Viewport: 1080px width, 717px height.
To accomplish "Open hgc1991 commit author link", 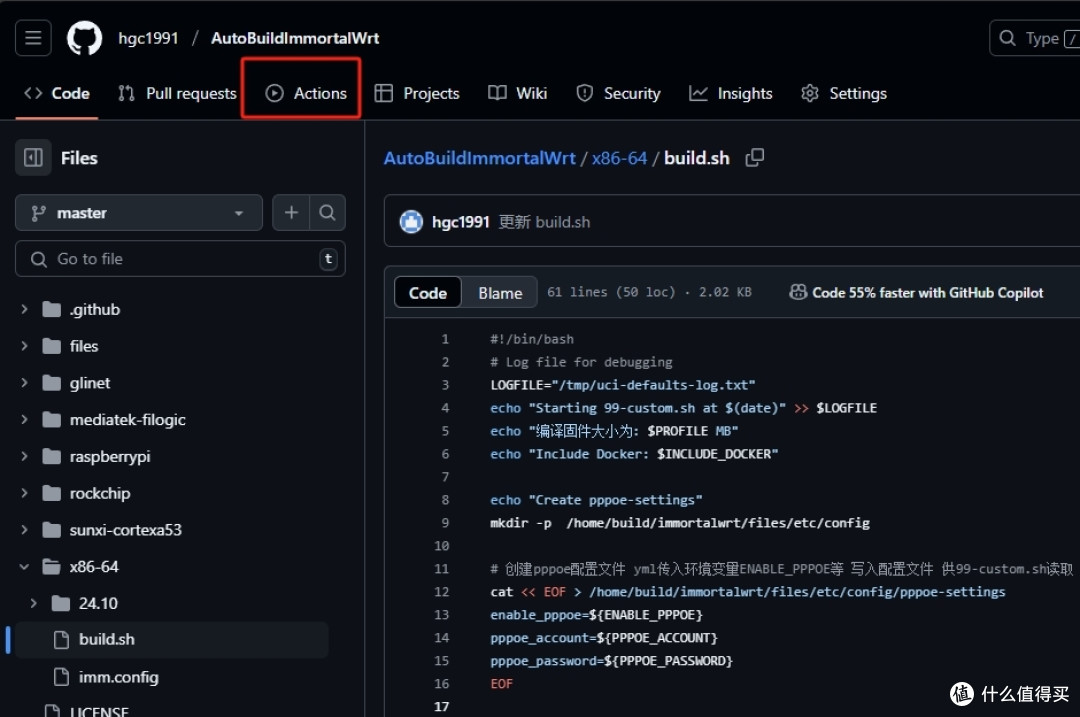I will click(x=460, y=222).
